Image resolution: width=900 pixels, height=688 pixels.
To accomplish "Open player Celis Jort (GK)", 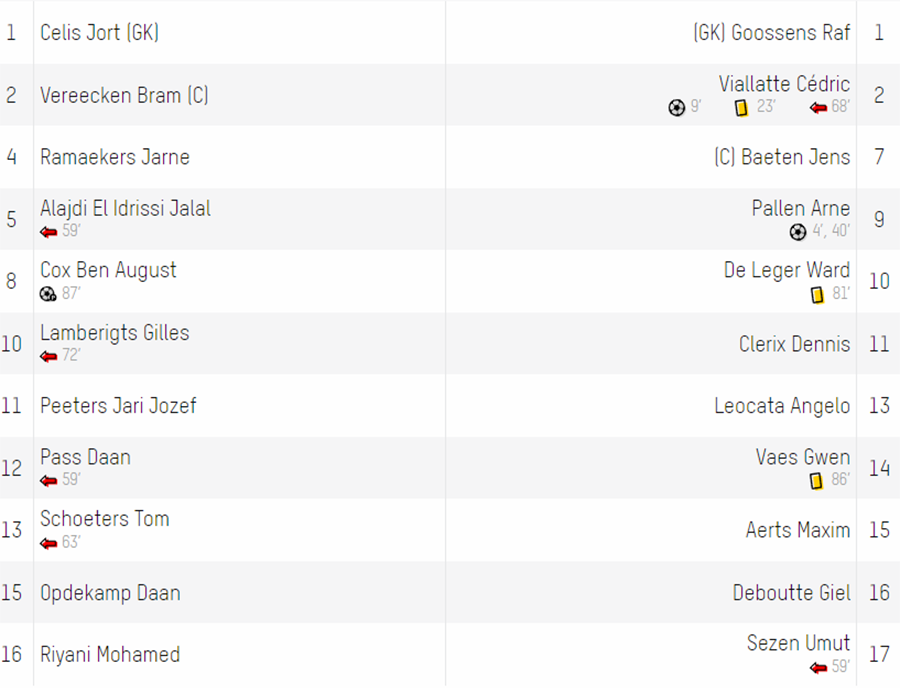I will pyautogui.click(x=100, y=33).
